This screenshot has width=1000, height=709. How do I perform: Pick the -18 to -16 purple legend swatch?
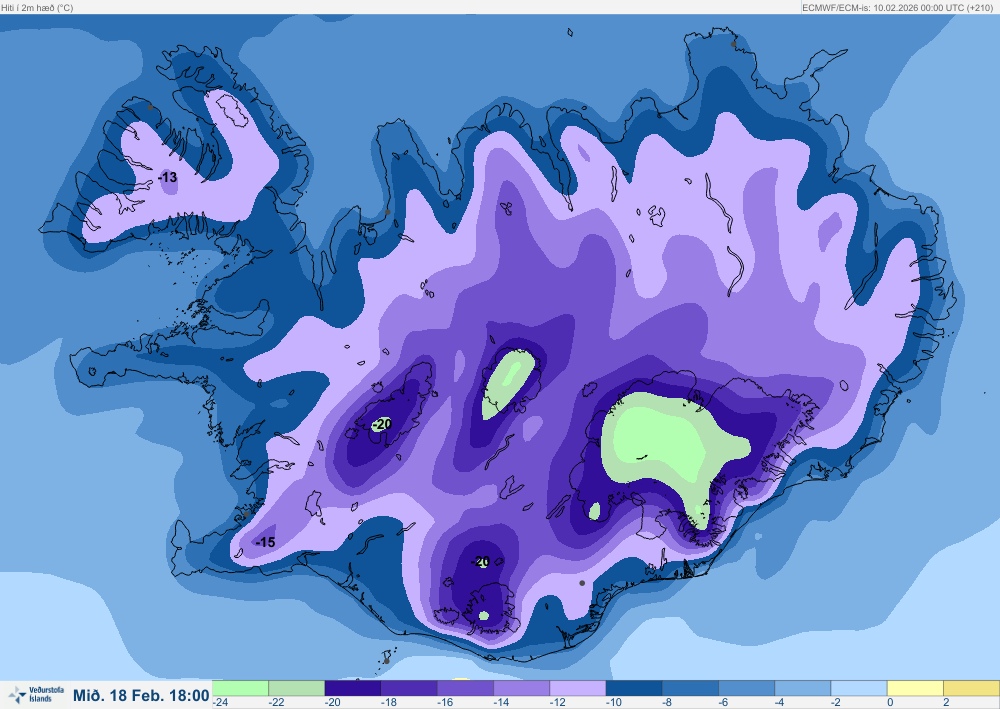point(409,689)
